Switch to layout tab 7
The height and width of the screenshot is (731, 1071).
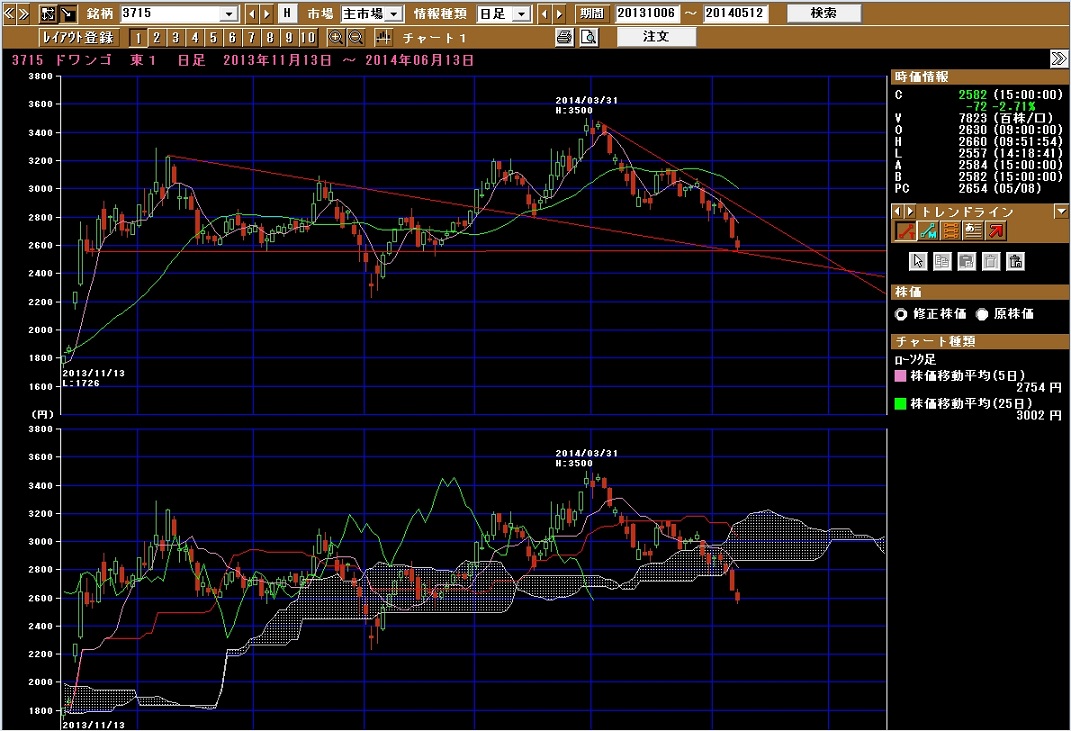click(x=251, y=38)
